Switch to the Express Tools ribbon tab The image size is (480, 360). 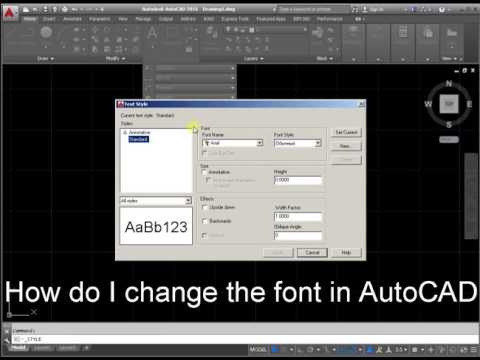(235, 19)
